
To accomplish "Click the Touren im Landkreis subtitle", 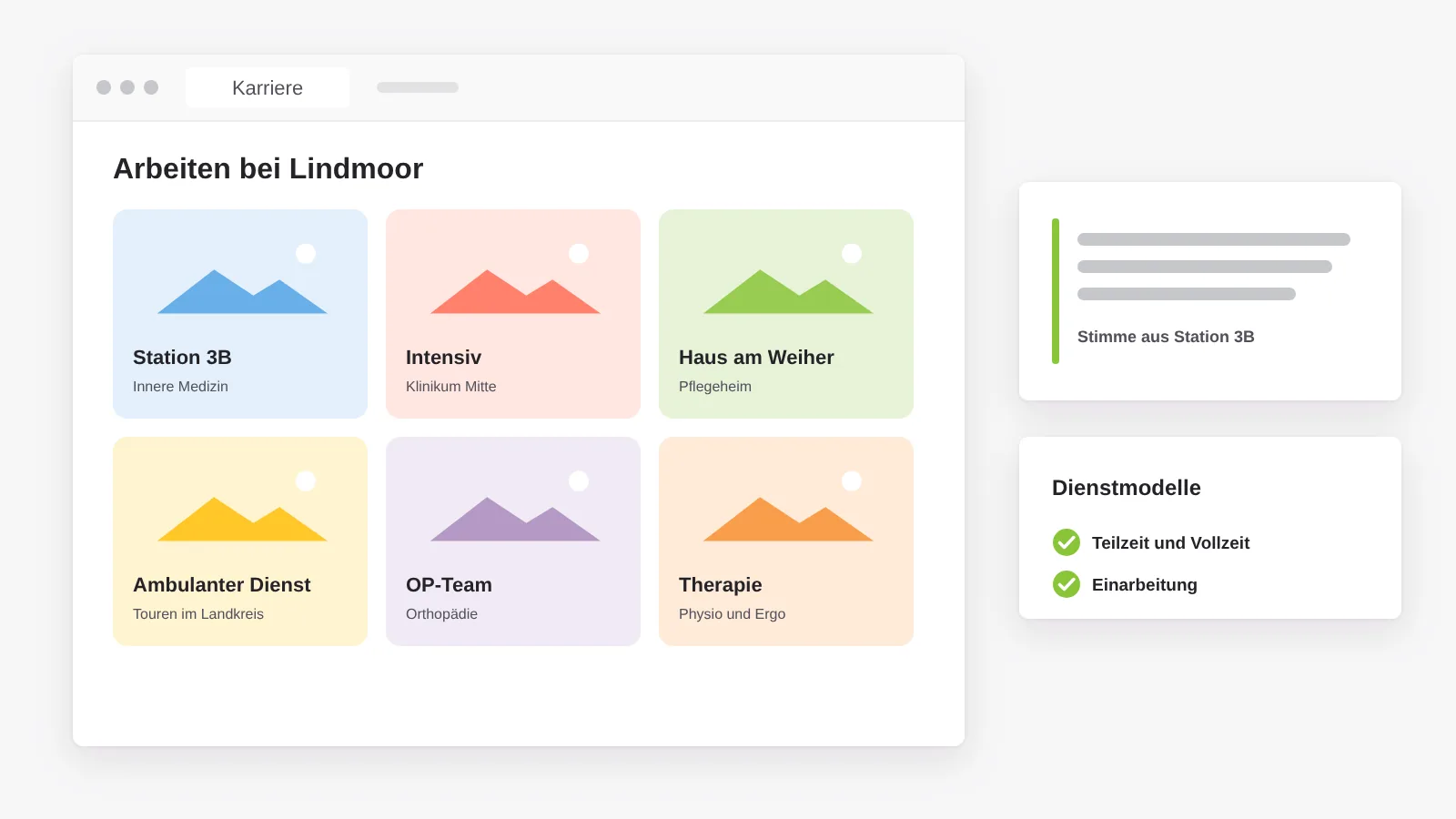I will click(x=198, y=614).
